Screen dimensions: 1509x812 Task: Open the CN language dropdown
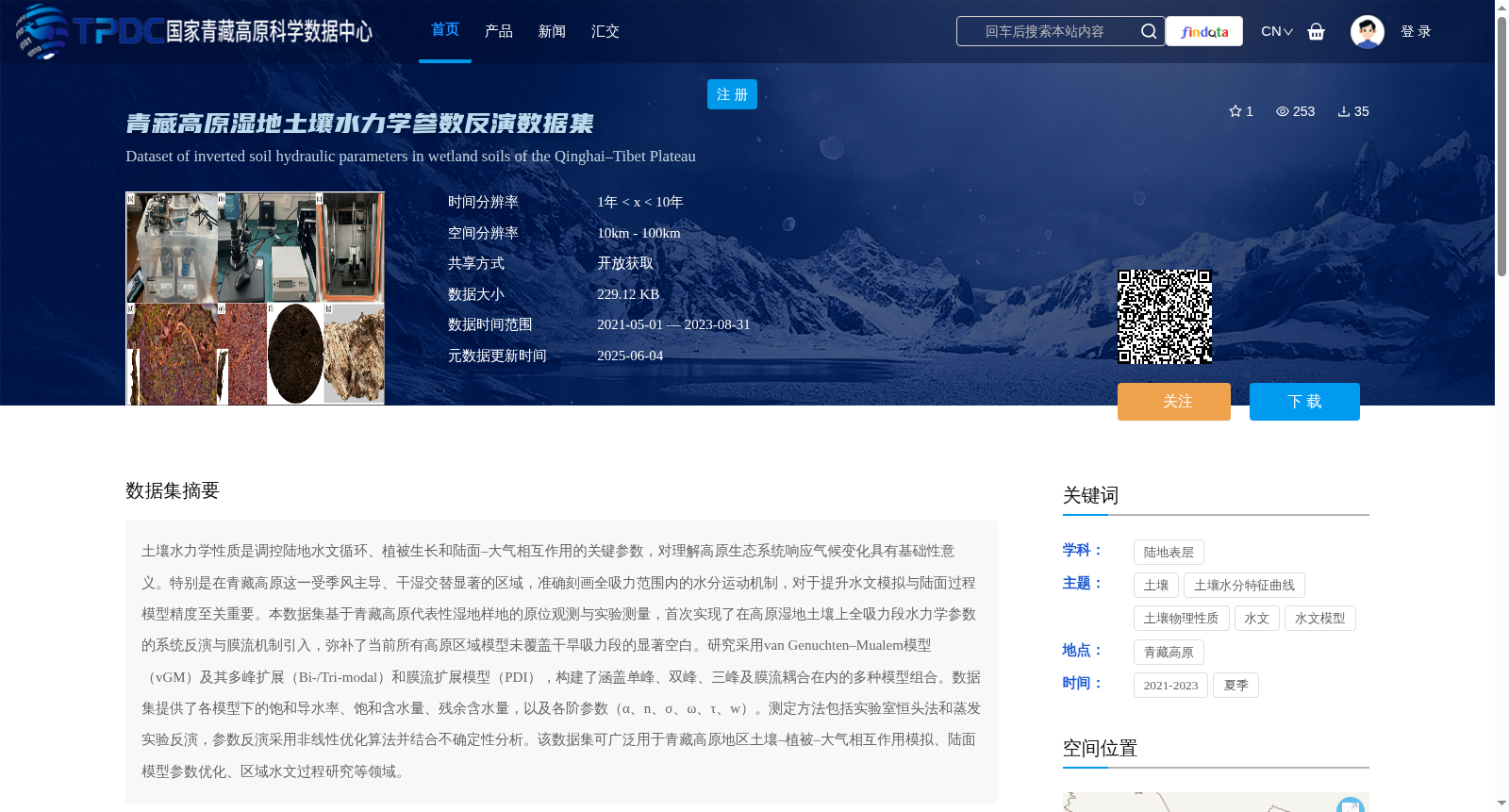point(1276,31)
